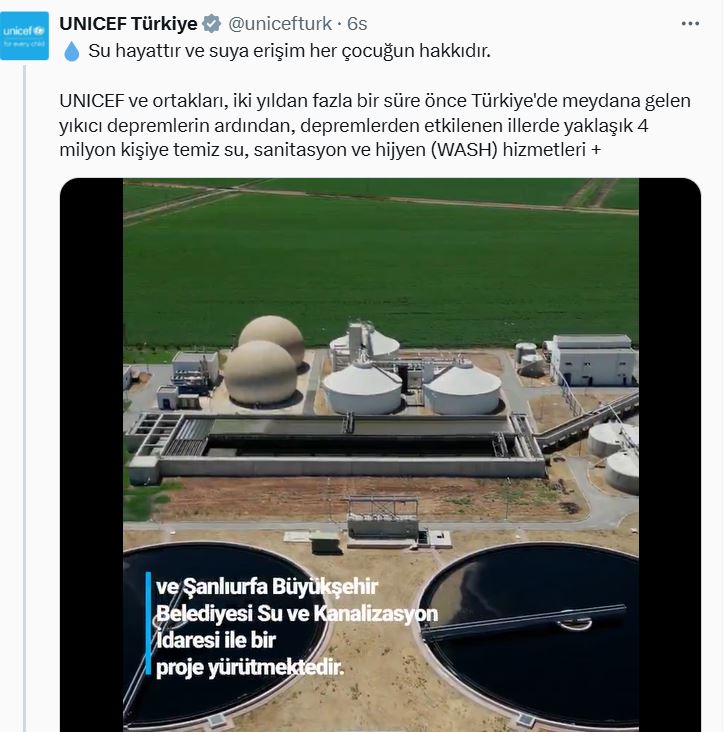Click the left black video letterbox bar
Image resolution: width=724 pixels, height=732 pixels.
(x=91, y=455)
